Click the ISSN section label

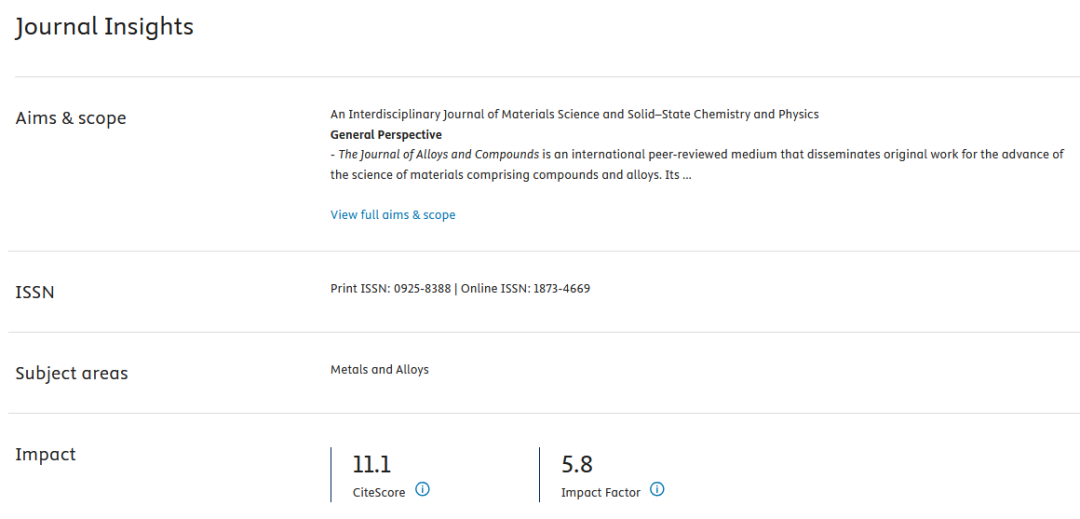pyautogui.click(x=34, y=293)
